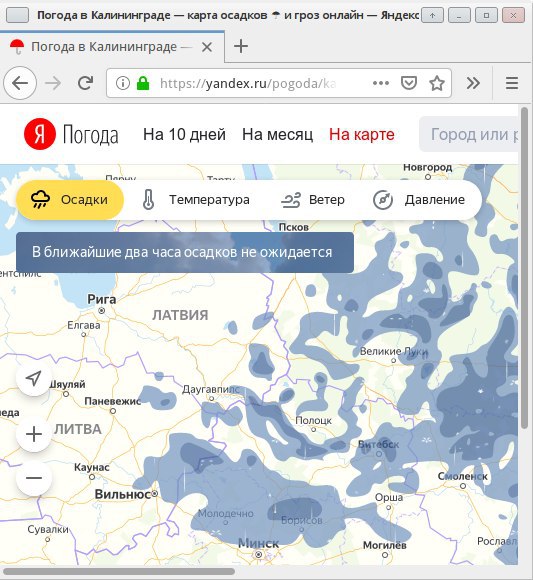Click Орша city label on map

point(389,498)
